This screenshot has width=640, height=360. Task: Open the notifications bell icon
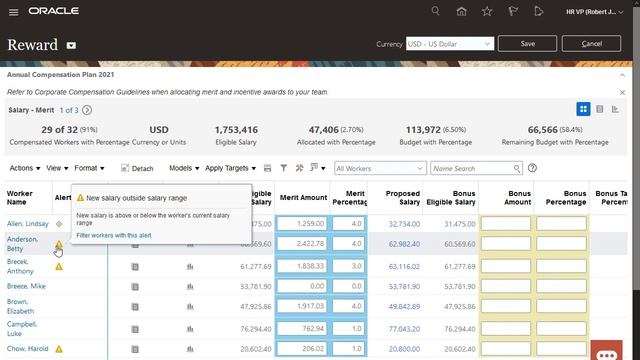click(x=538, y=11)
